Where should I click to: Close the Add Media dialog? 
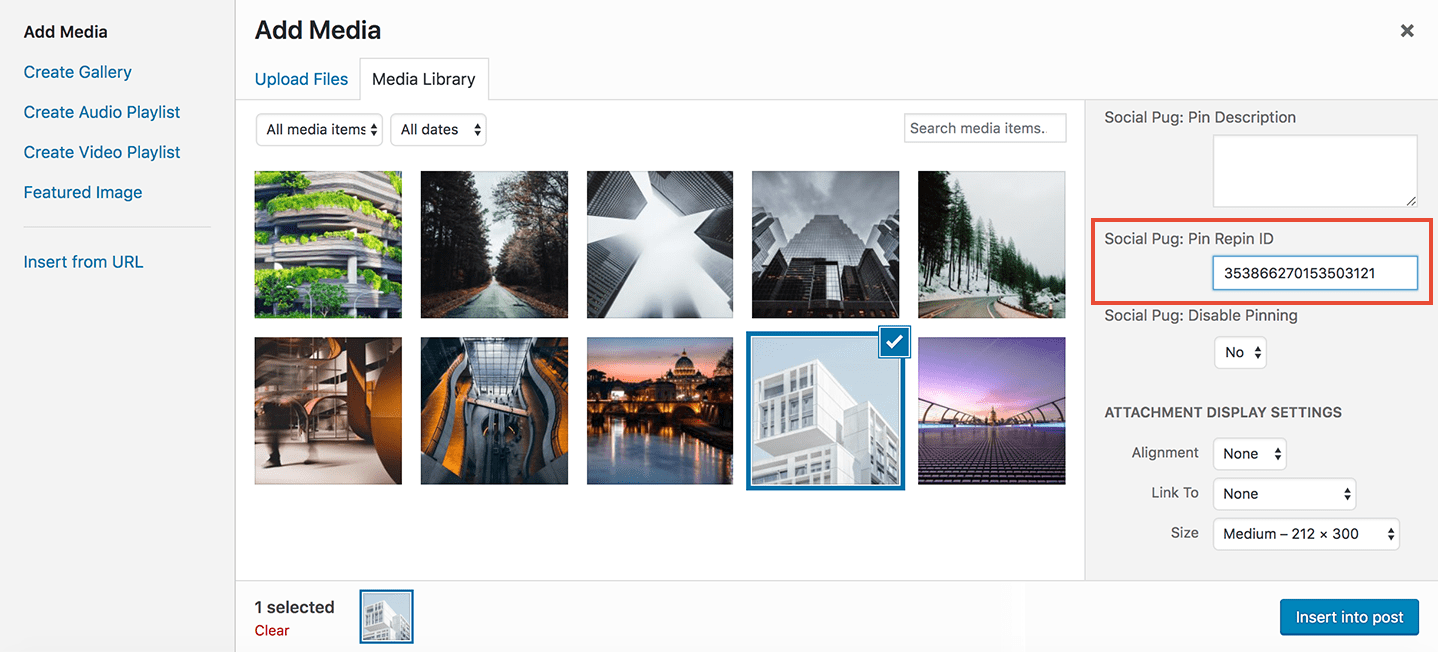[1407, 30]
